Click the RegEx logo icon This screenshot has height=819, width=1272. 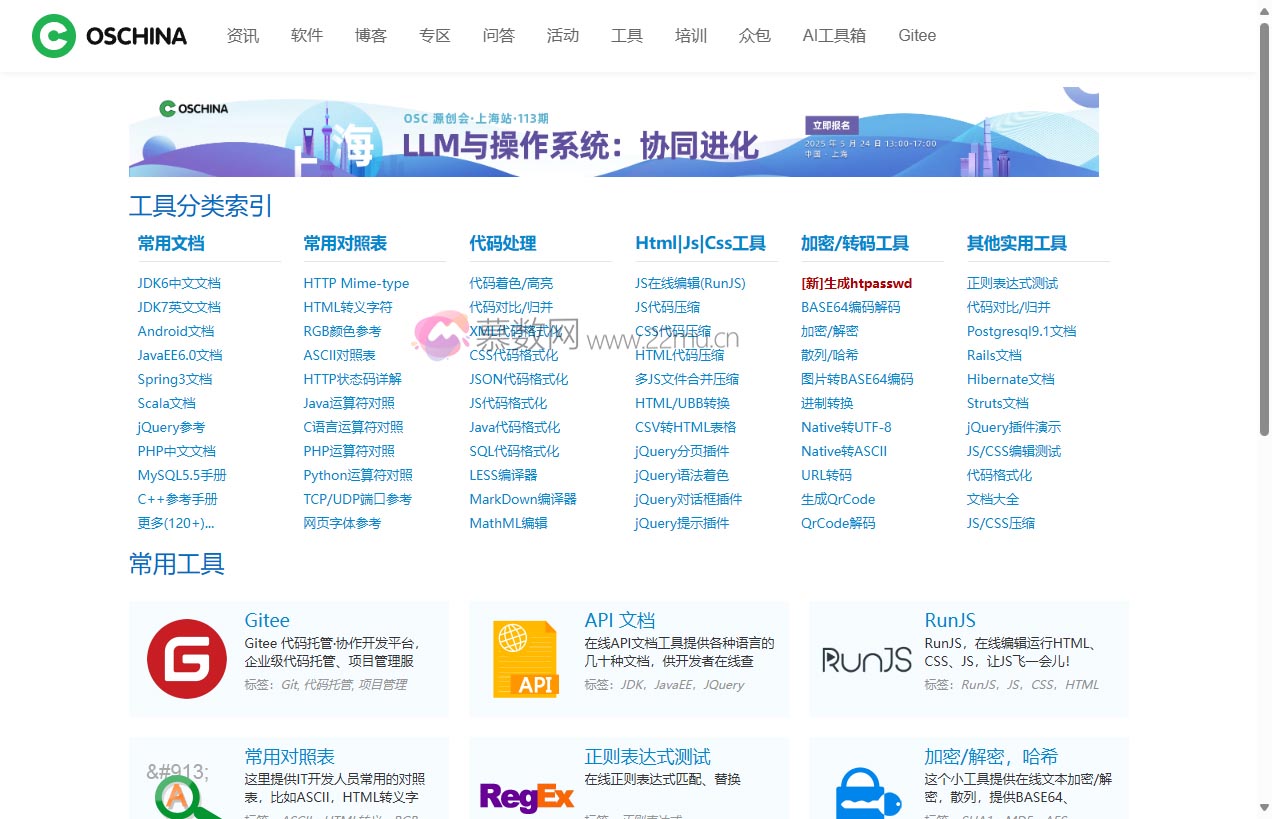pyautogui.click(x=526, y=795)
